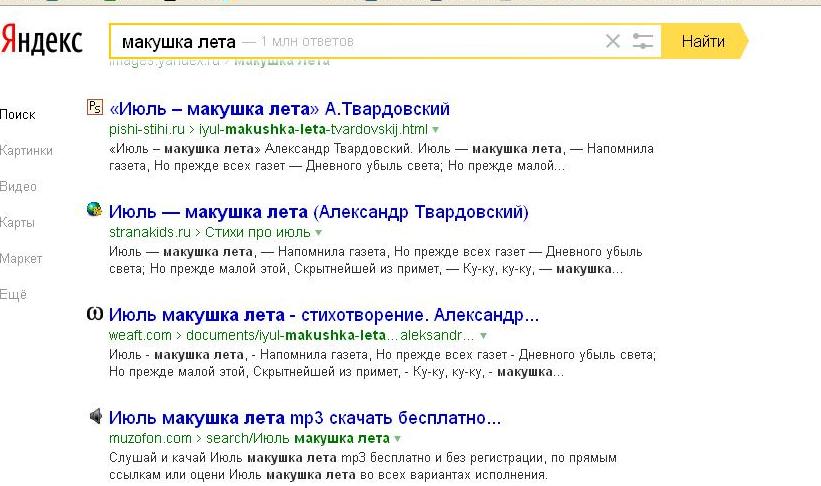The height and width of the screenshot is (486, 821).
Task: Click the weaft.com favicon icon
Action: [95, 314]
